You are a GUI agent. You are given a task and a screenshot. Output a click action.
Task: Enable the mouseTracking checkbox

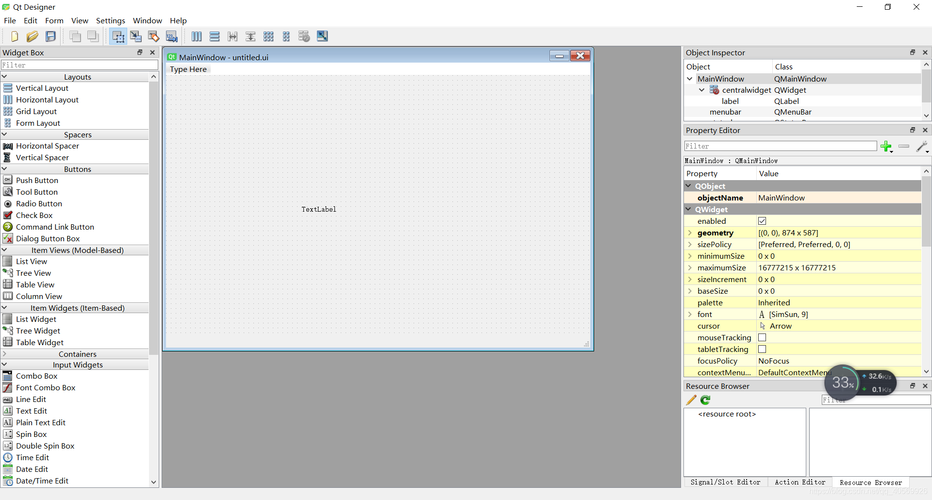(762, 338)
